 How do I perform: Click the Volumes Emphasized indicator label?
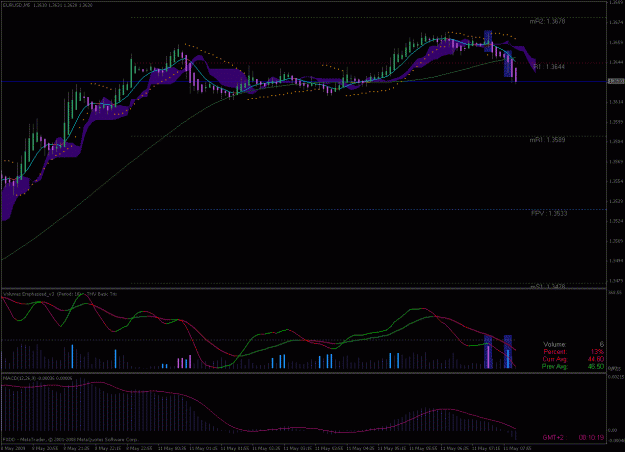click(60, 294)
